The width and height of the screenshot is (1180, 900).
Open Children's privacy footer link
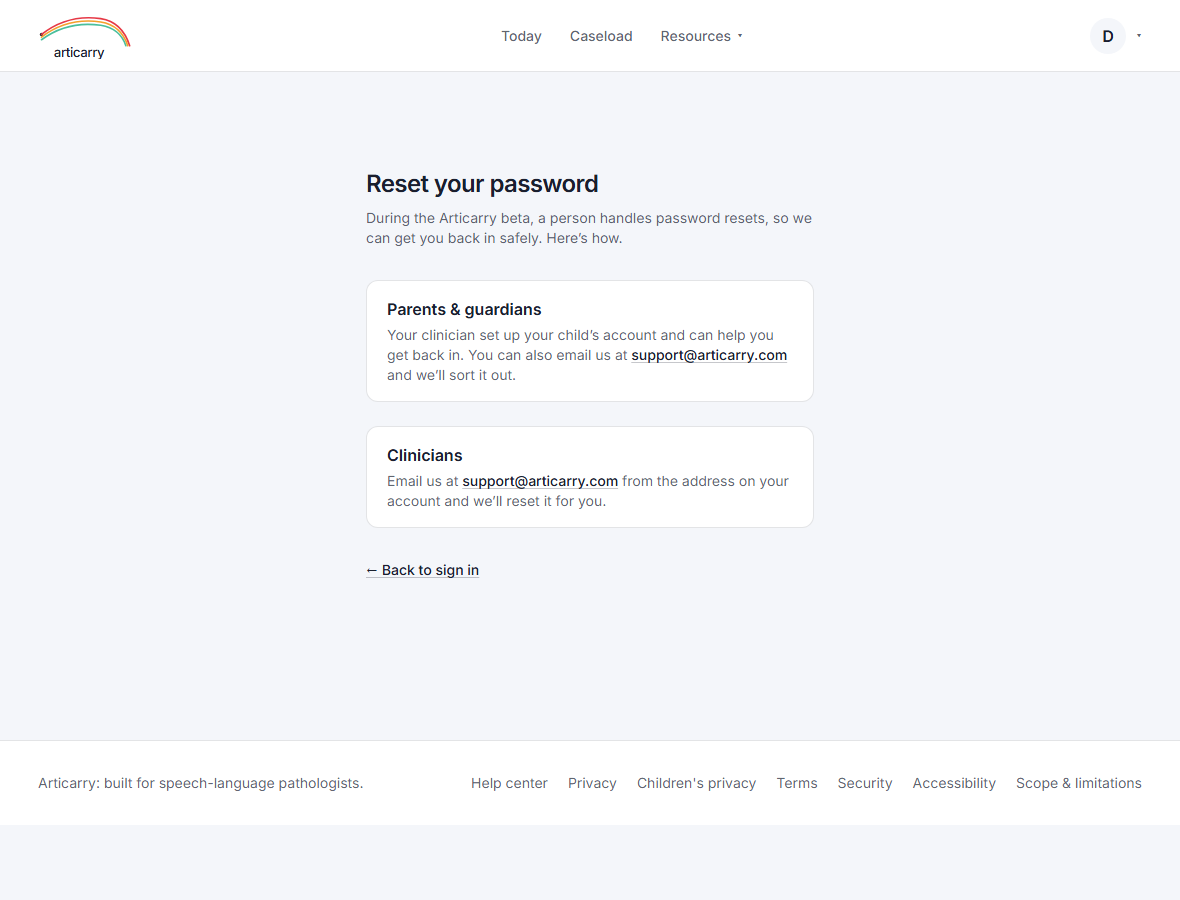(697, 783)
